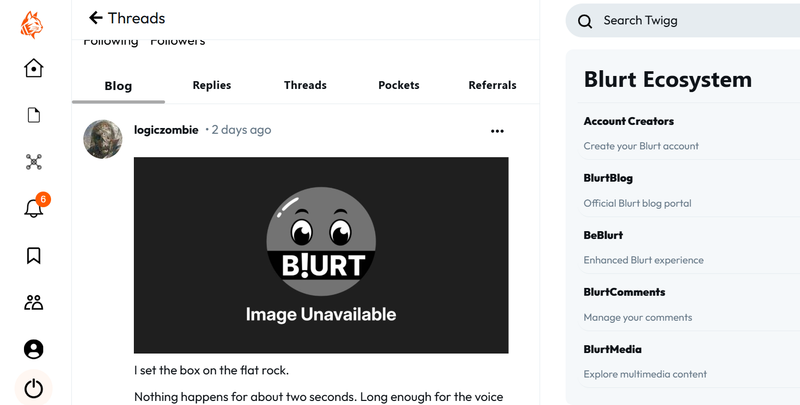Open the logiczombie author link
The image size is (800, 405).
pos(166,130)
